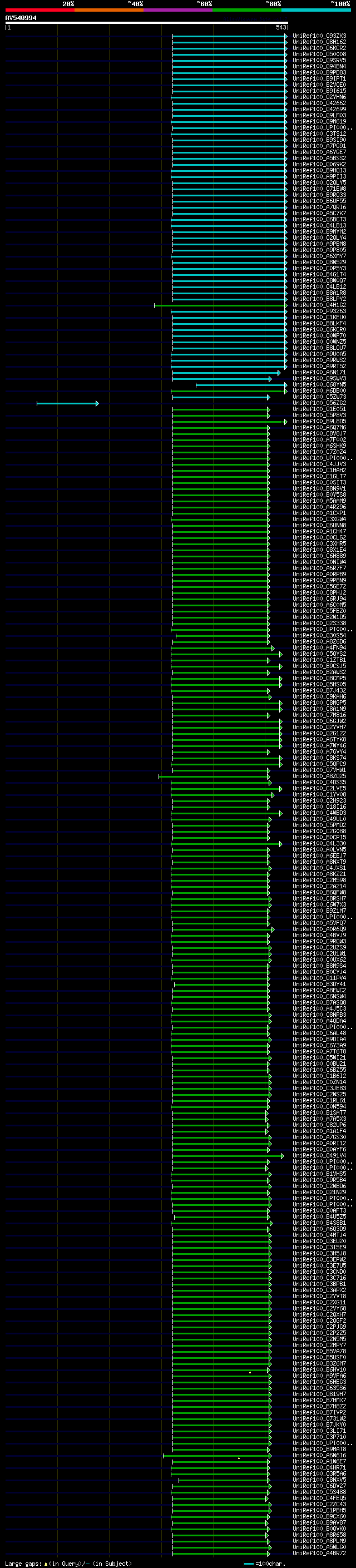The image size is (356, 1568).
Task: Open hit UniRef100_Q8X1E4
Action: point(319,550)
